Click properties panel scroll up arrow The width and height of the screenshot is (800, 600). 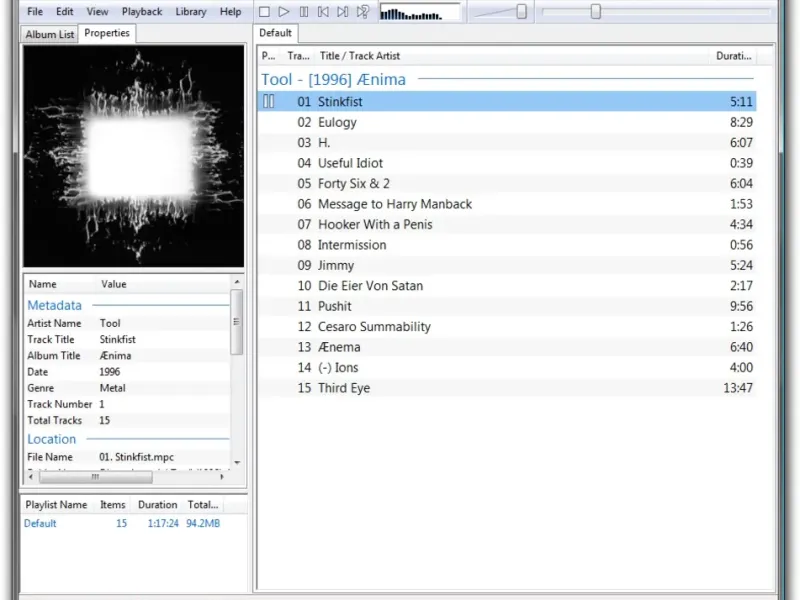pos(237,282)
